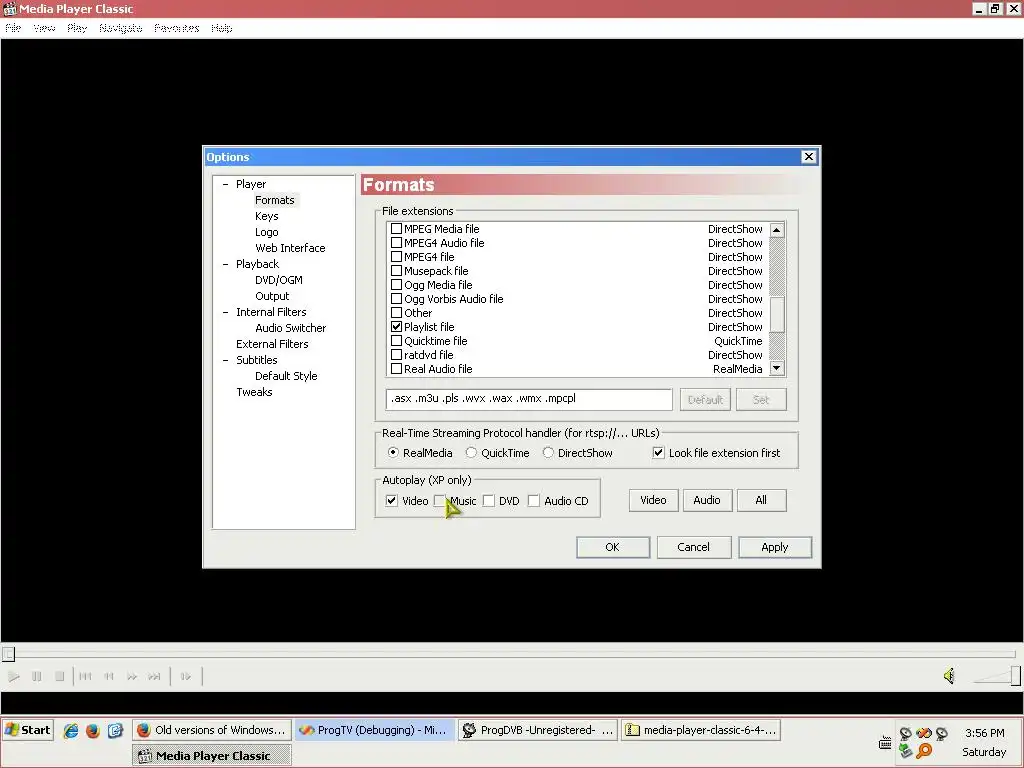
Task: Select RealMedia RTSP handler radio button
Action: (x=392, y=453)
